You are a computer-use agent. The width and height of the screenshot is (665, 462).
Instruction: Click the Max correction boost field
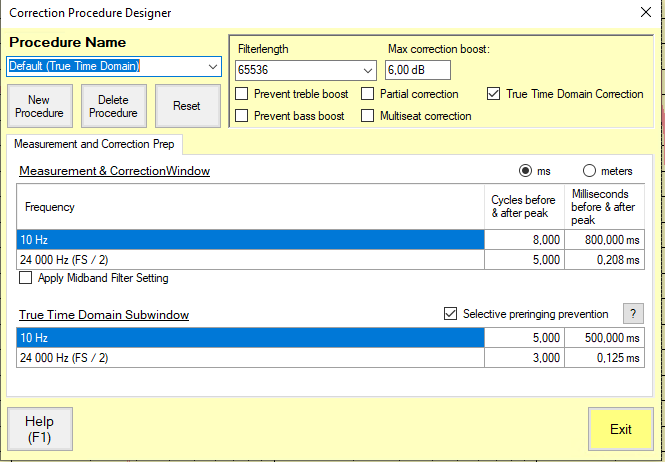pyautogui.click(x=417, y=70)
